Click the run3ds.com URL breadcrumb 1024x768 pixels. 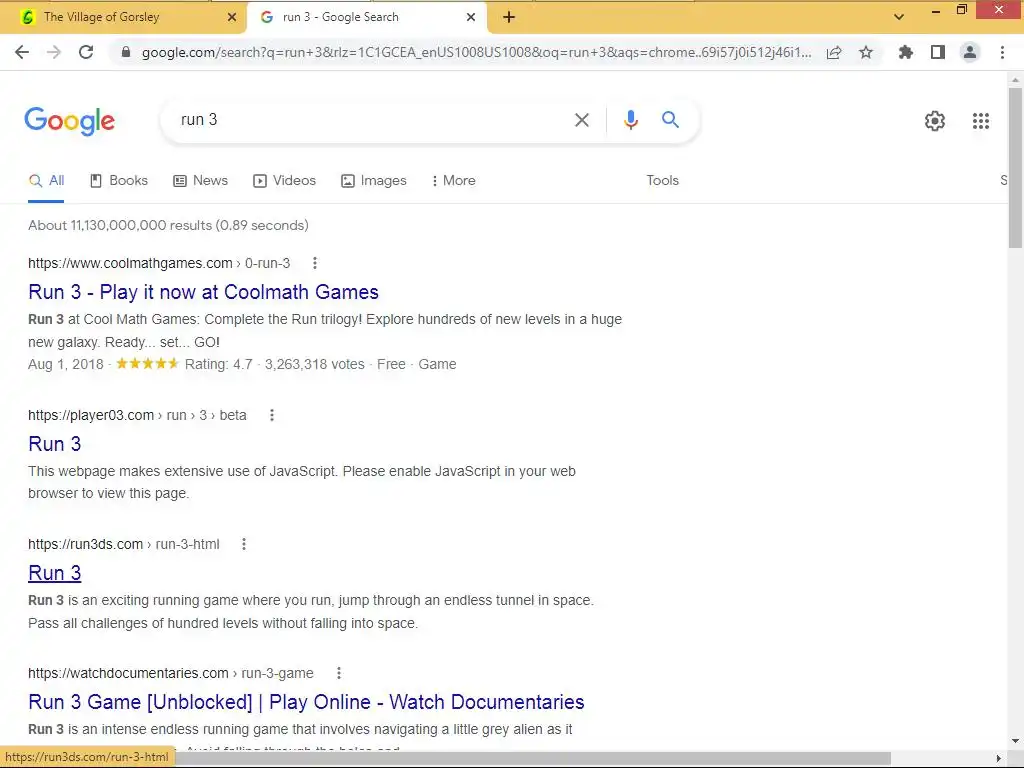pos(123,544)
